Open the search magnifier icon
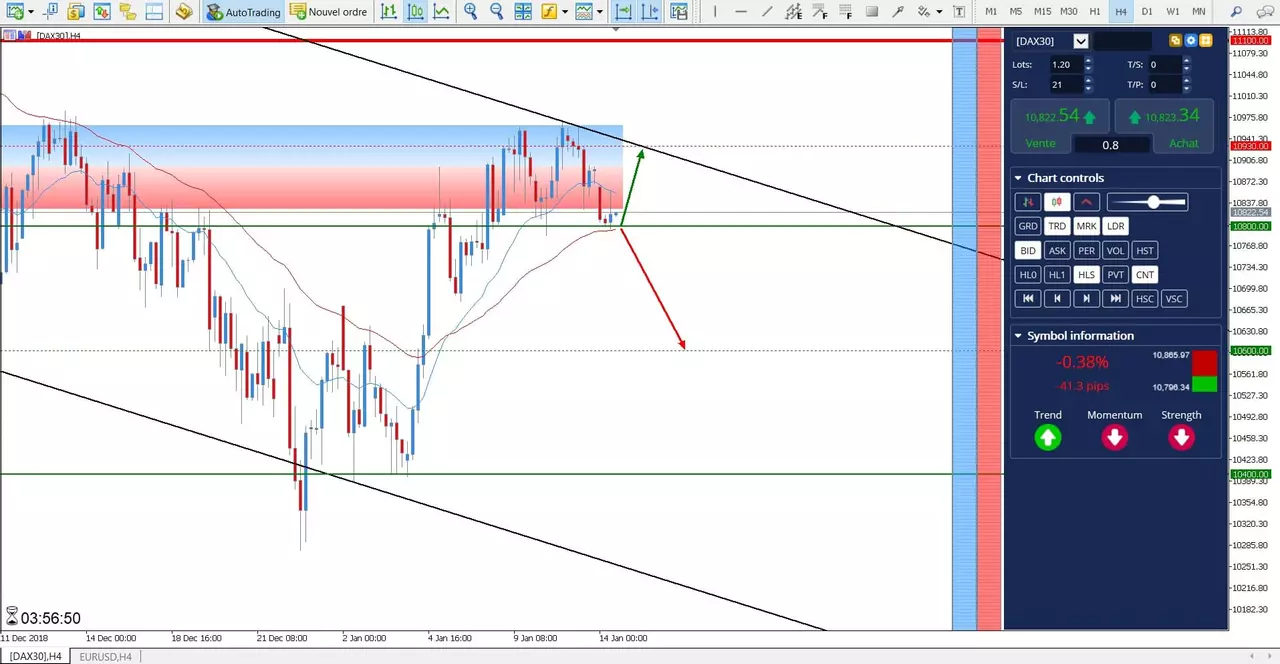The width and height of the screenshot is (1280, 664). 1237,12
